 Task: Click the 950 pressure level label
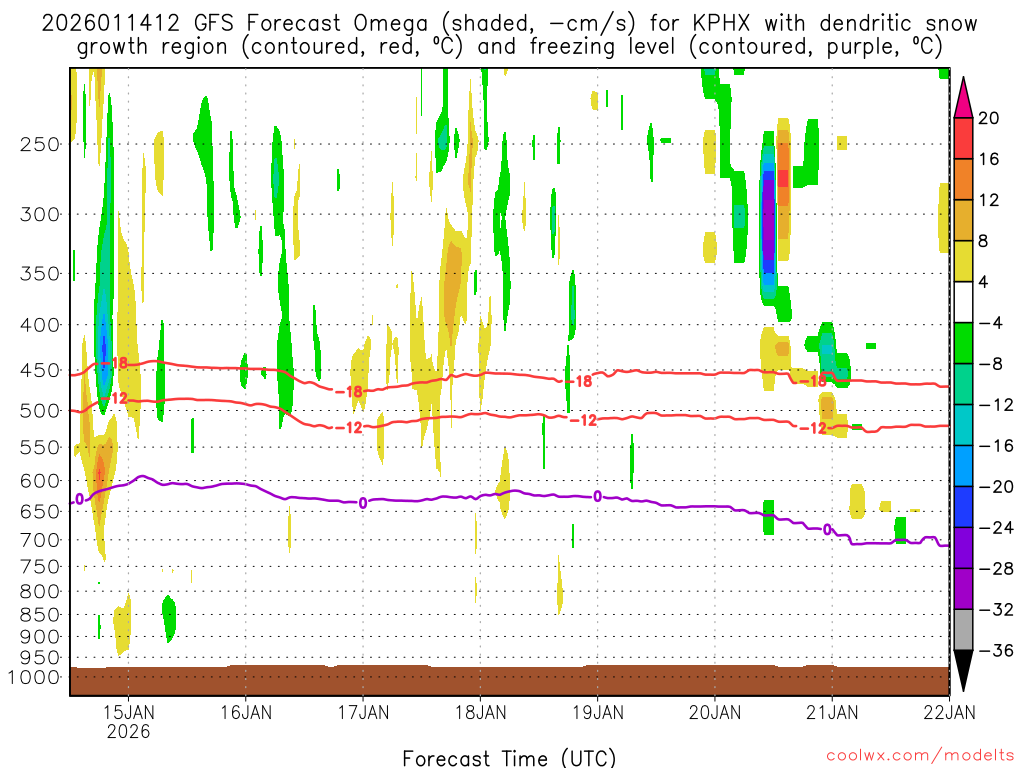39,658
